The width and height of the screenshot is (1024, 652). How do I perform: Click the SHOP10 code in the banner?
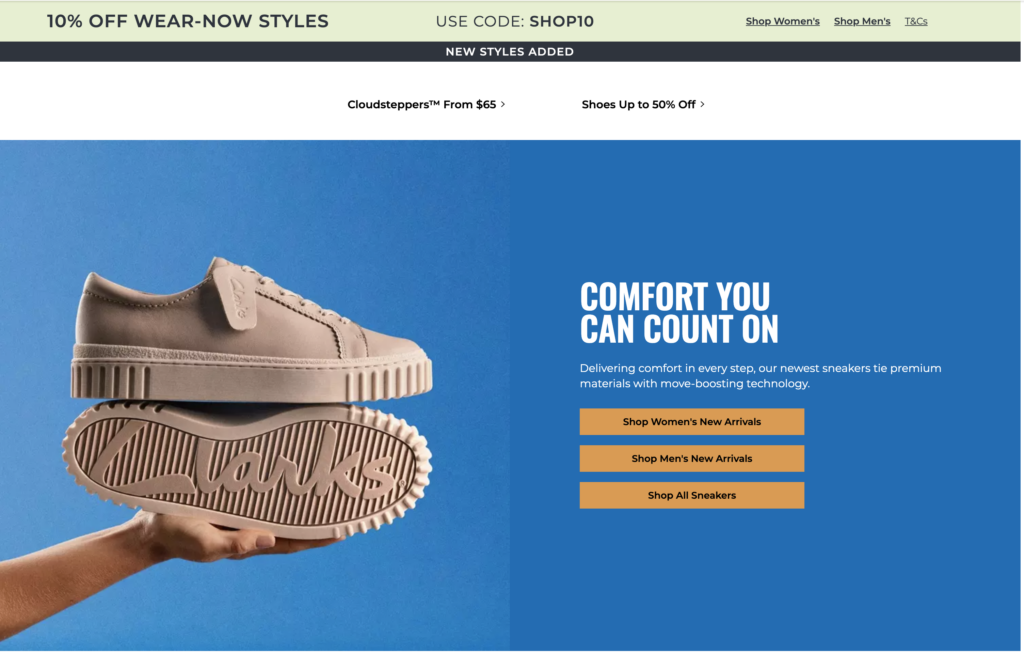562,22
